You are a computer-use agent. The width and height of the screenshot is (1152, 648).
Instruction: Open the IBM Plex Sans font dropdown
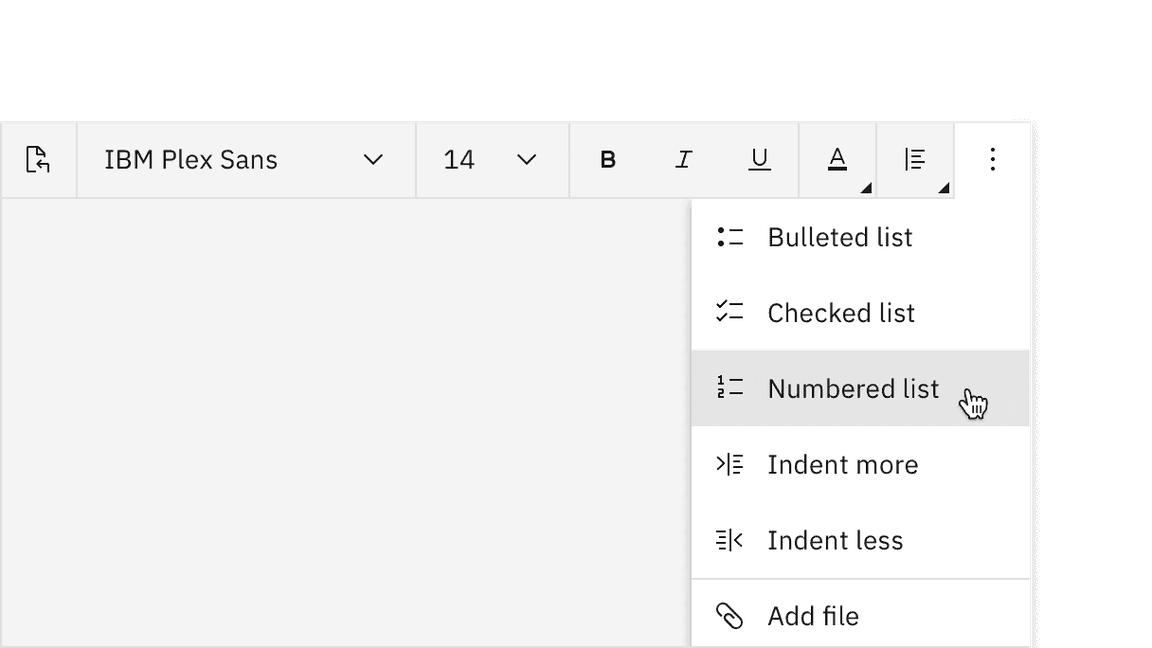[x=245, y=159]
